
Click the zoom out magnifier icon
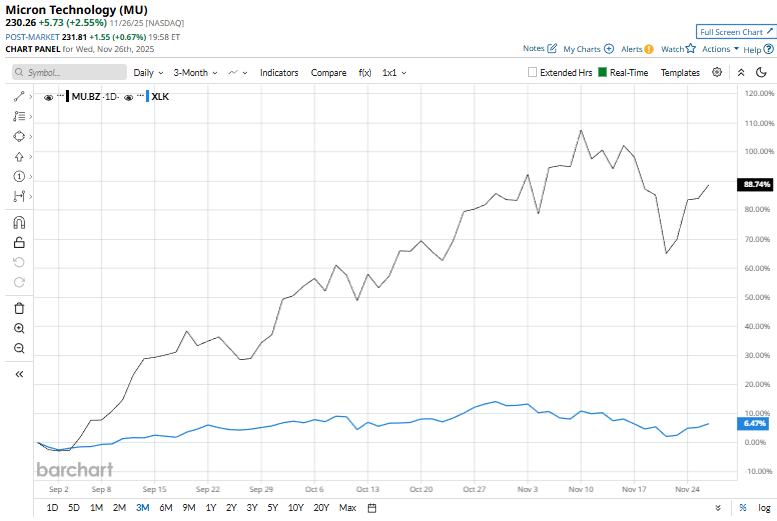coord(19,348)
